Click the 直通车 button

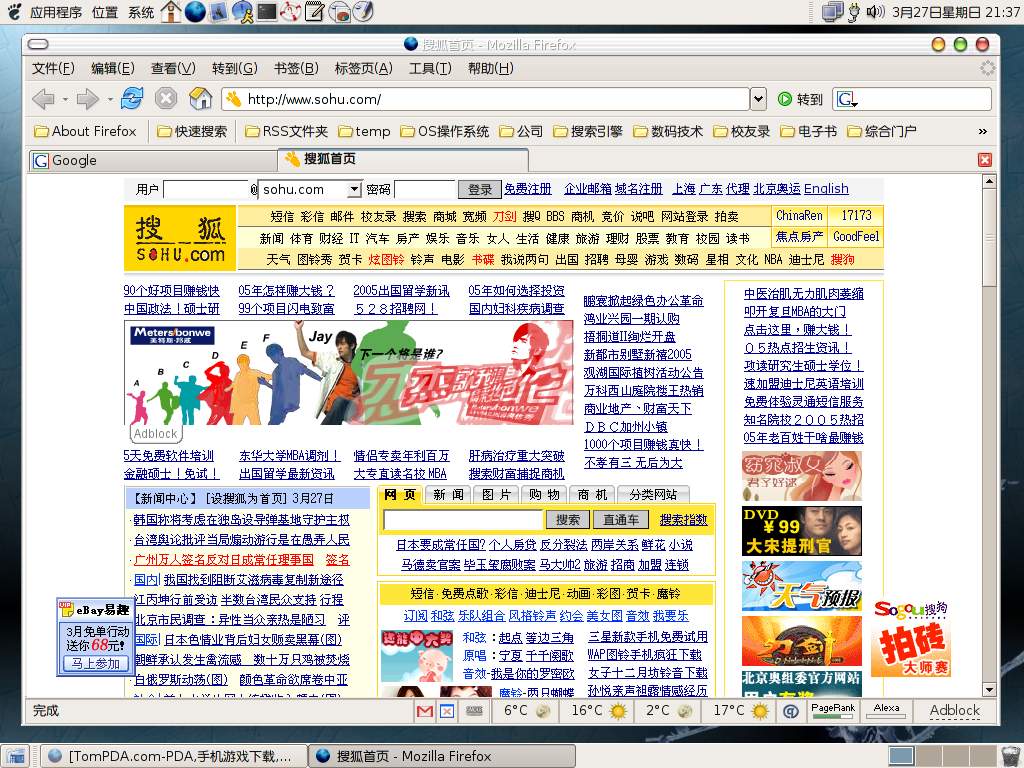[620, 520]
